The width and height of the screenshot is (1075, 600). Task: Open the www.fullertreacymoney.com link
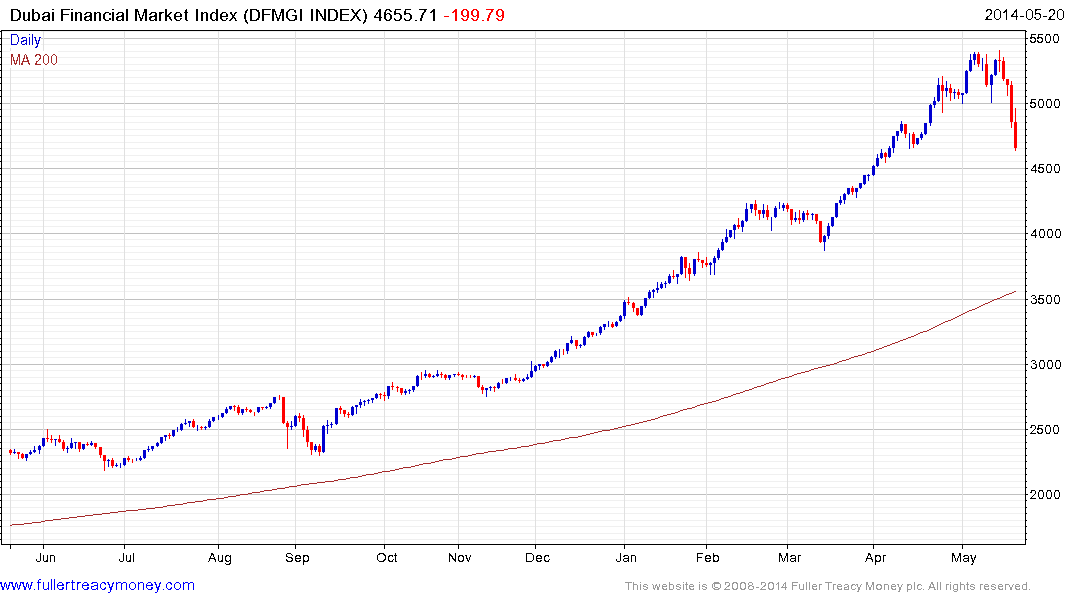pos(97,585)
